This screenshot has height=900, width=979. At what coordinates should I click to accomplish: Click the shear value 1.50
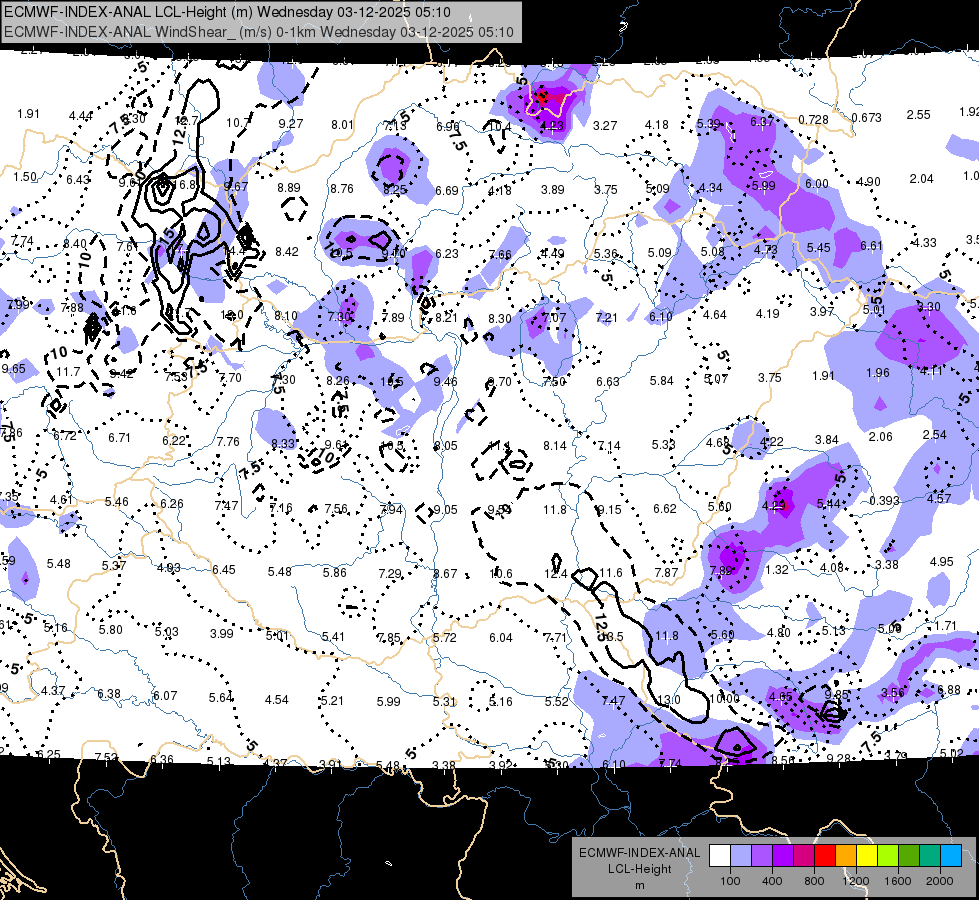(25, 177)
